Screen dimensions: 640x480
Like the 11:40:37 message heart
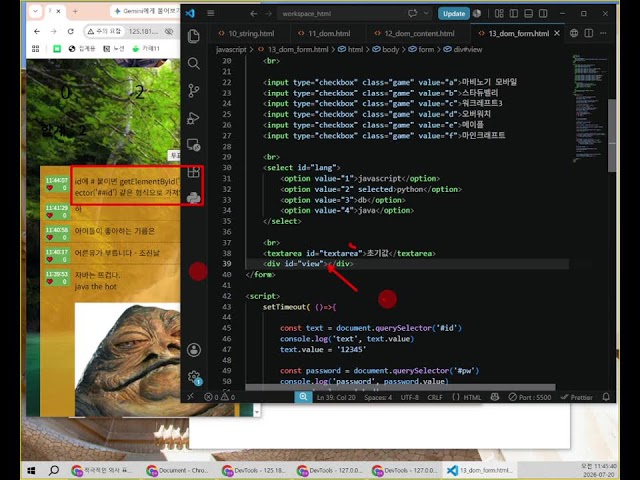coord(50,259)
